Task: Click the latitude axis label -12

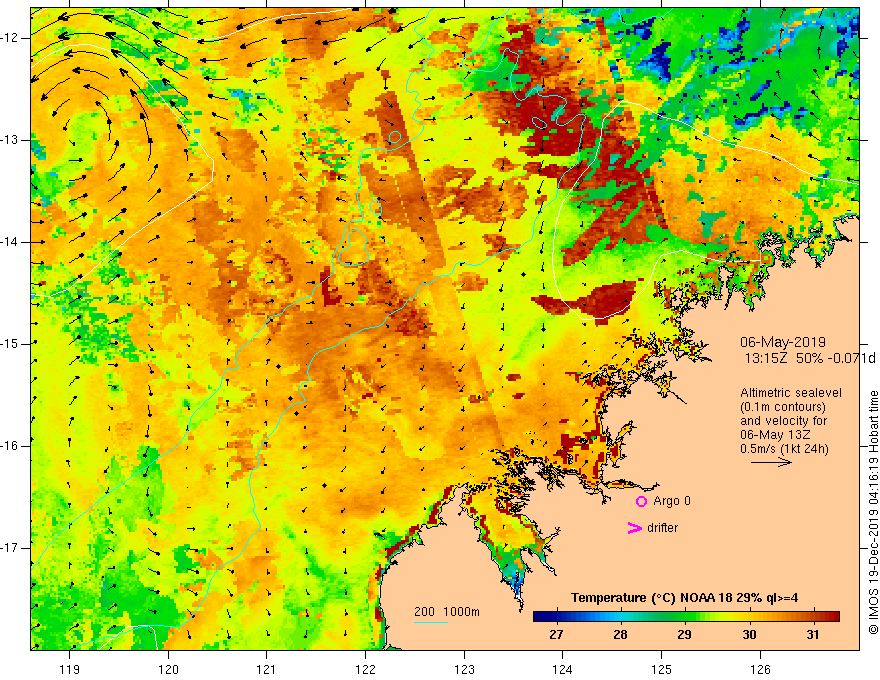Action: coord(11,38)
